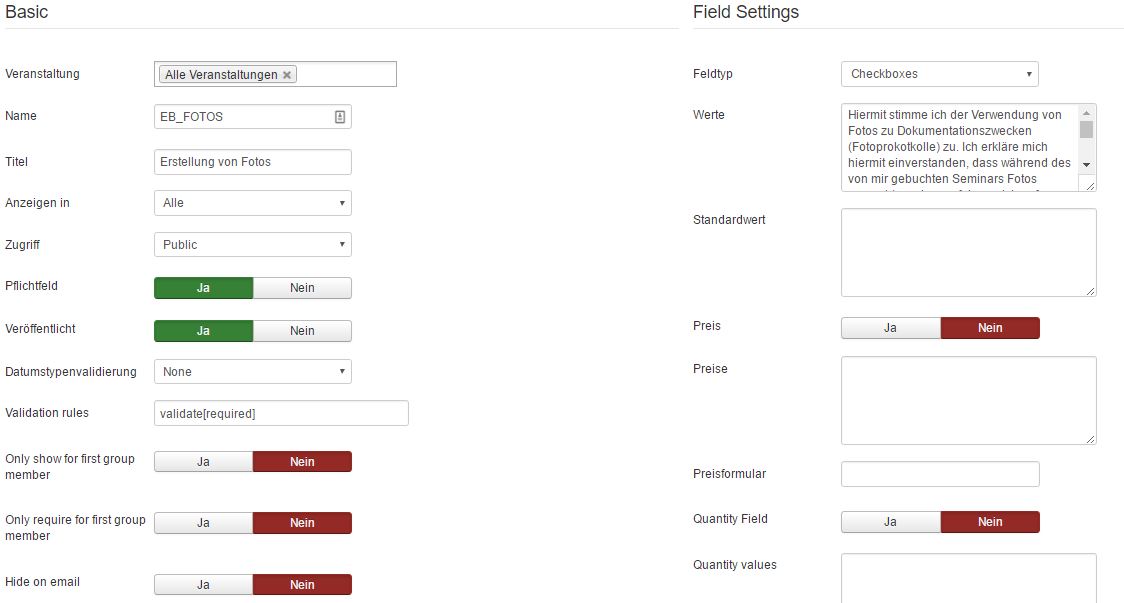Screen dimensions: 1124x603
Task: Click the Validation rules input field
Action: point(281,413)
